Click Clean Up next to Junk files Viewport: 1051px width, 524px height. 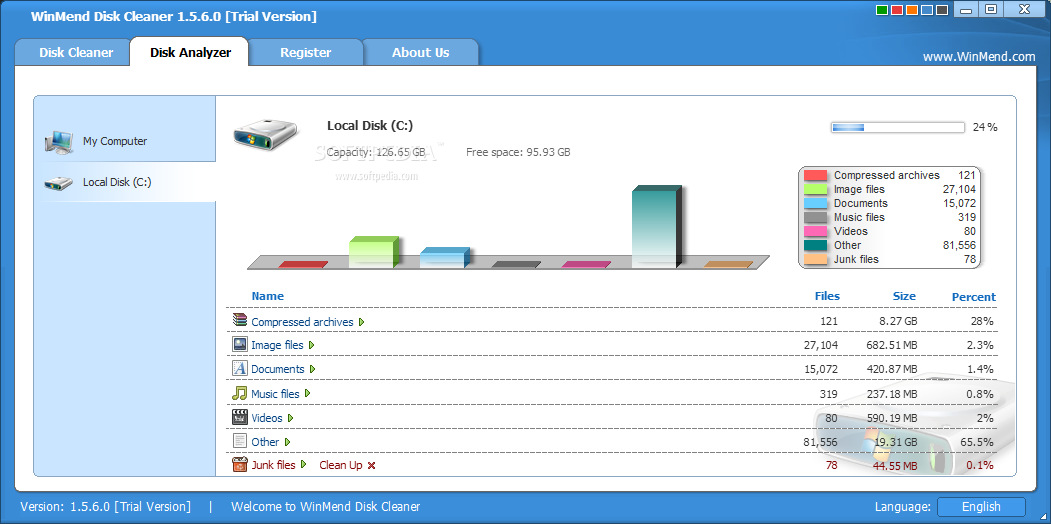click(x=341, y=465)
